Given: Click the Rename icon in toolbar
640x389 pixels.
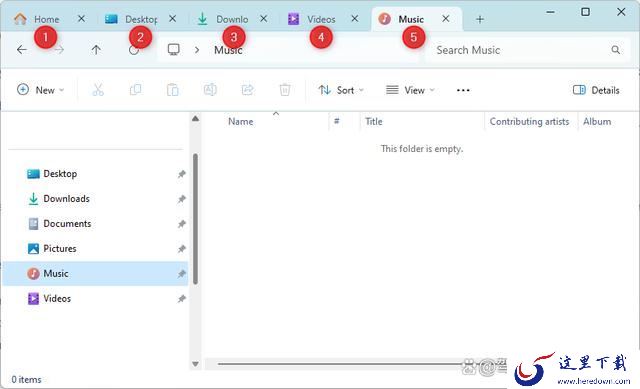Looking at the screenshot, I should (210, 90).
